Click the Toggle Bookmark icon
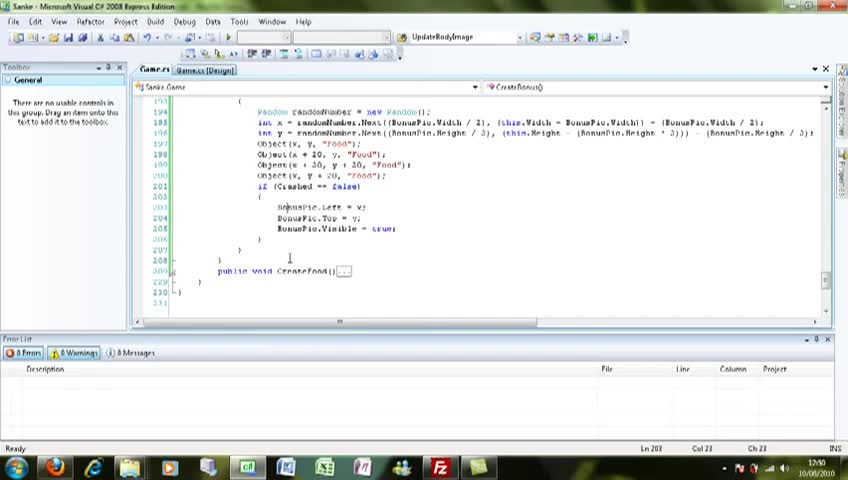 click(316, 54)
